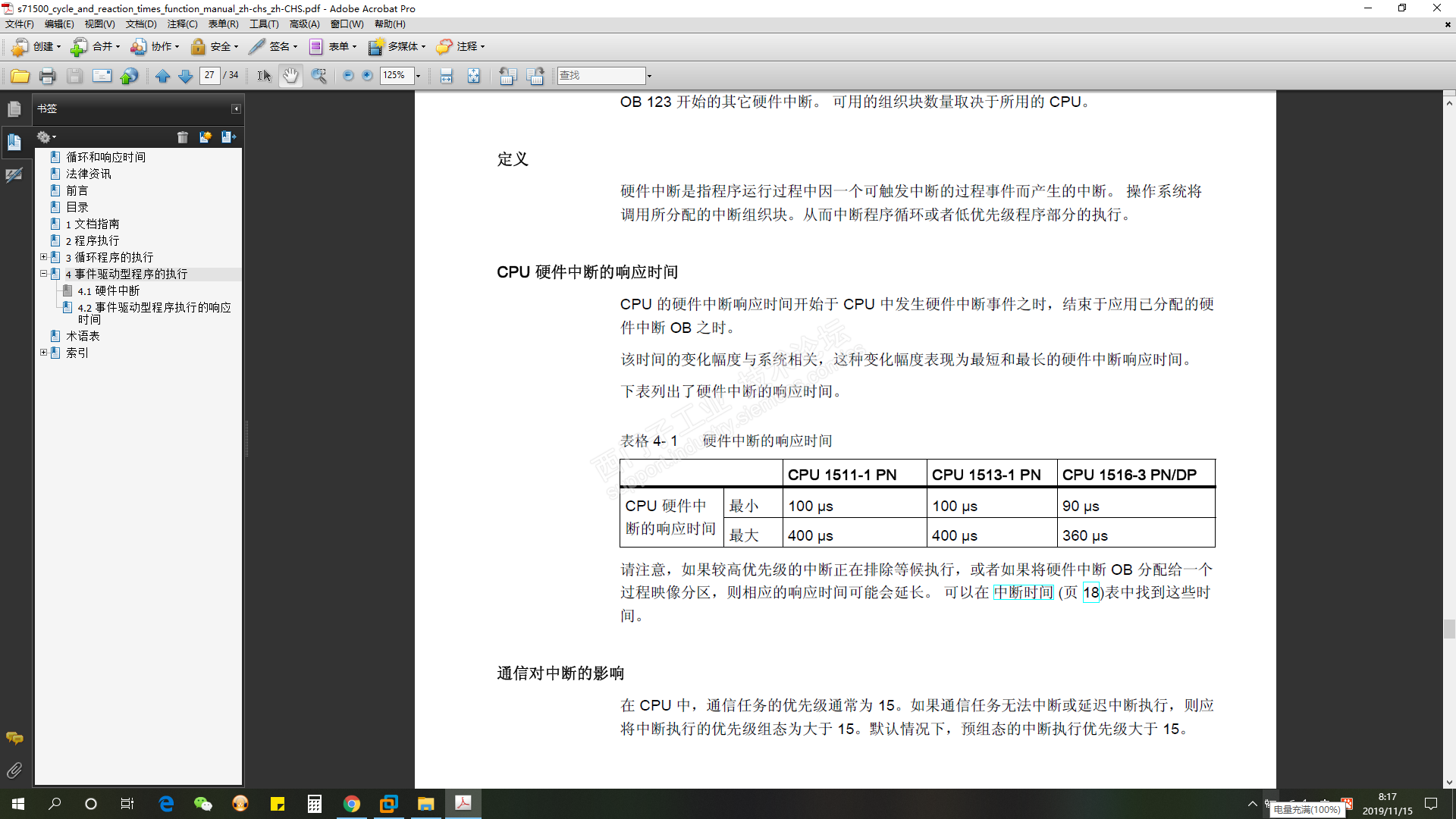
Task: Click the zoom in plus icon
Action: coord(367,75)
